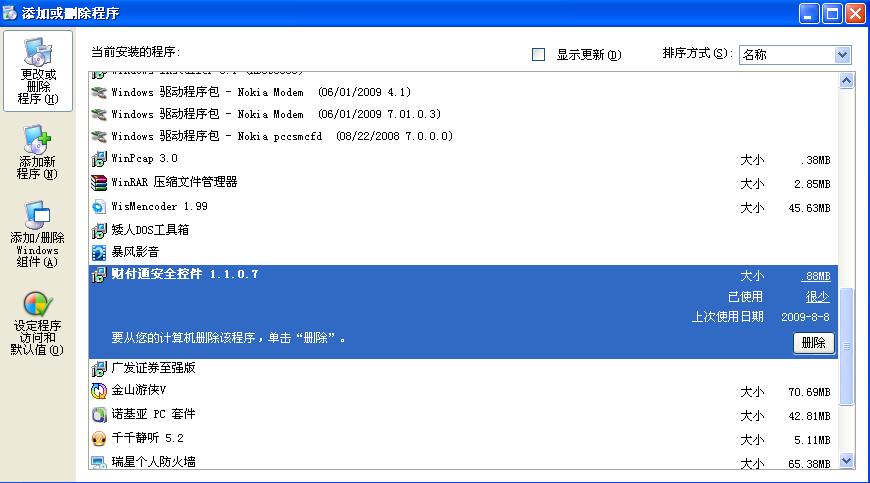
Task: Click the 矮人DOS工具箱 icon
Action: click(x=98, y=230)
